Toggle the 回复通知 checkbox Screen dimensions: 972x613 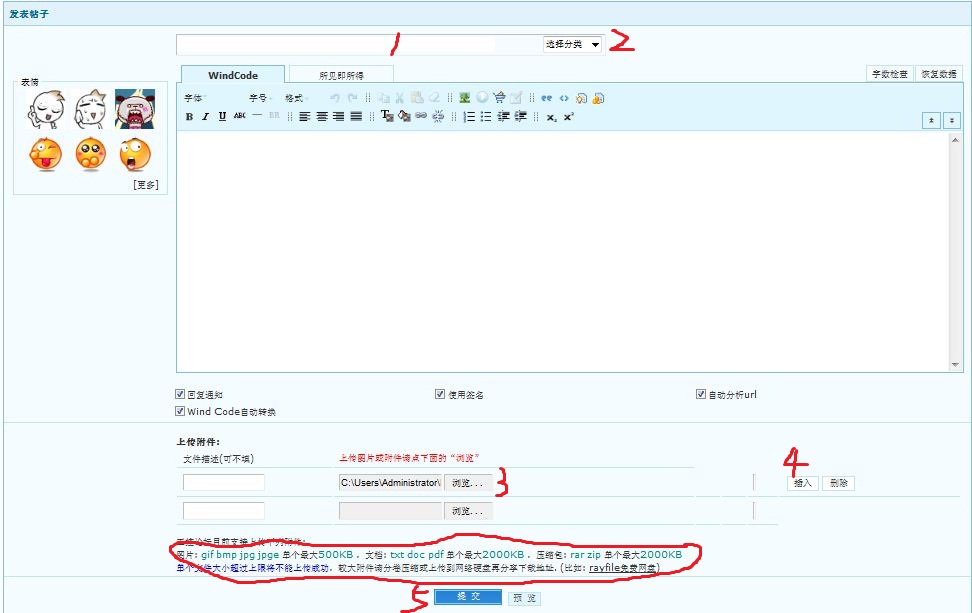[x=180, y=395]
